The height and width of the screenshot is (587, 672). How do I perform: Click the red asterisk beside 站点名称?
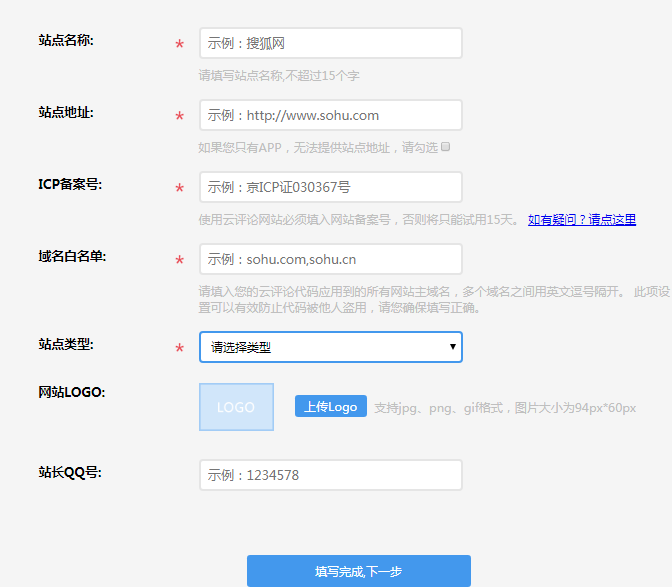(179, 45)
